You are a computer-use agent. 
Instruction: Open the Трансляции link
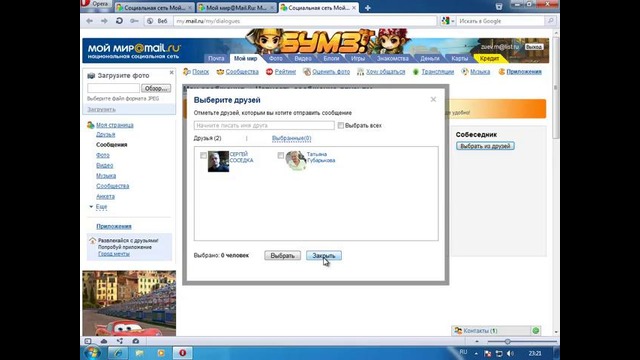(x=438, y=72)
